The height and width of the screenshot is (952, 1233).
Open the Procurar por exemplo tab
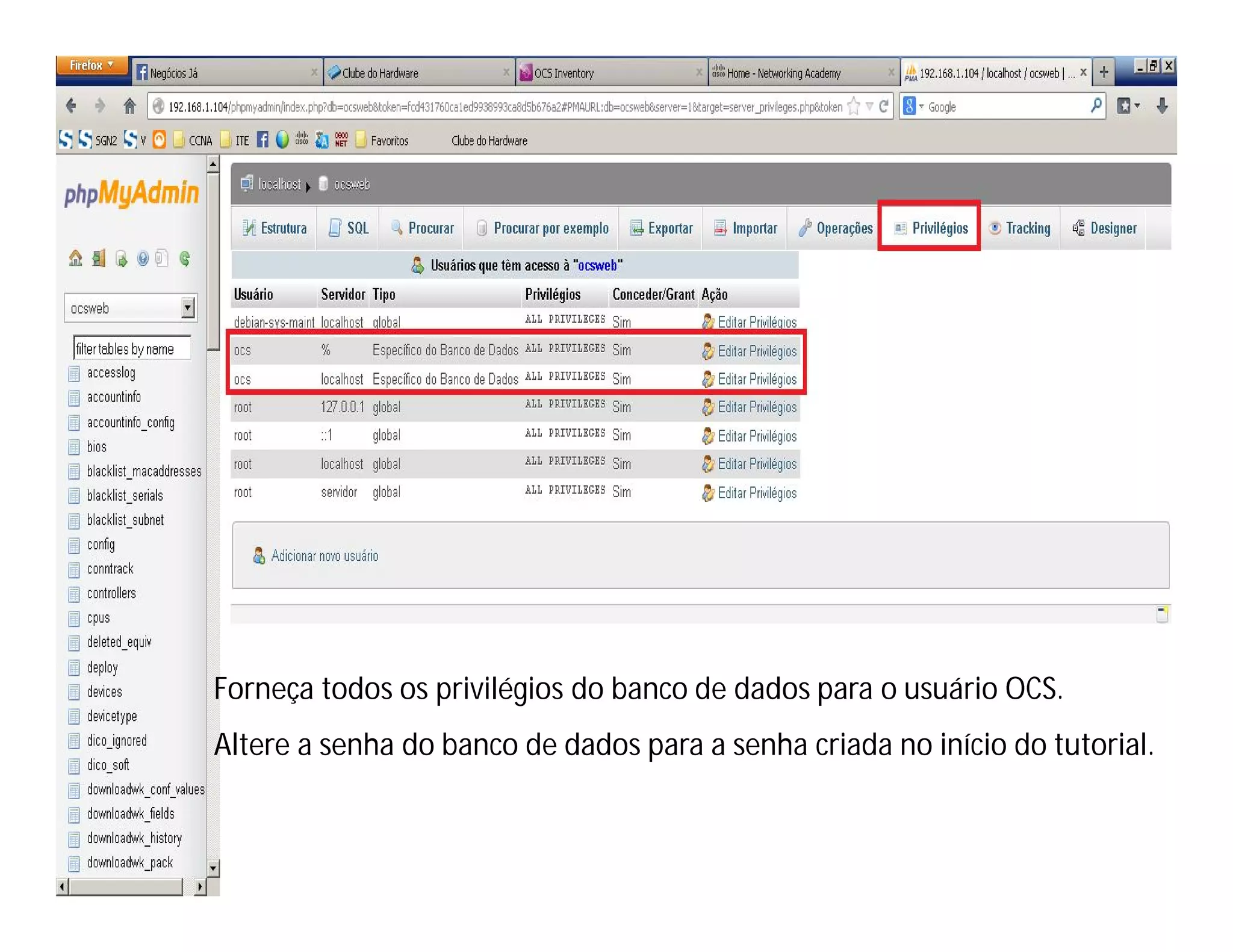click(x=541, y=228)
